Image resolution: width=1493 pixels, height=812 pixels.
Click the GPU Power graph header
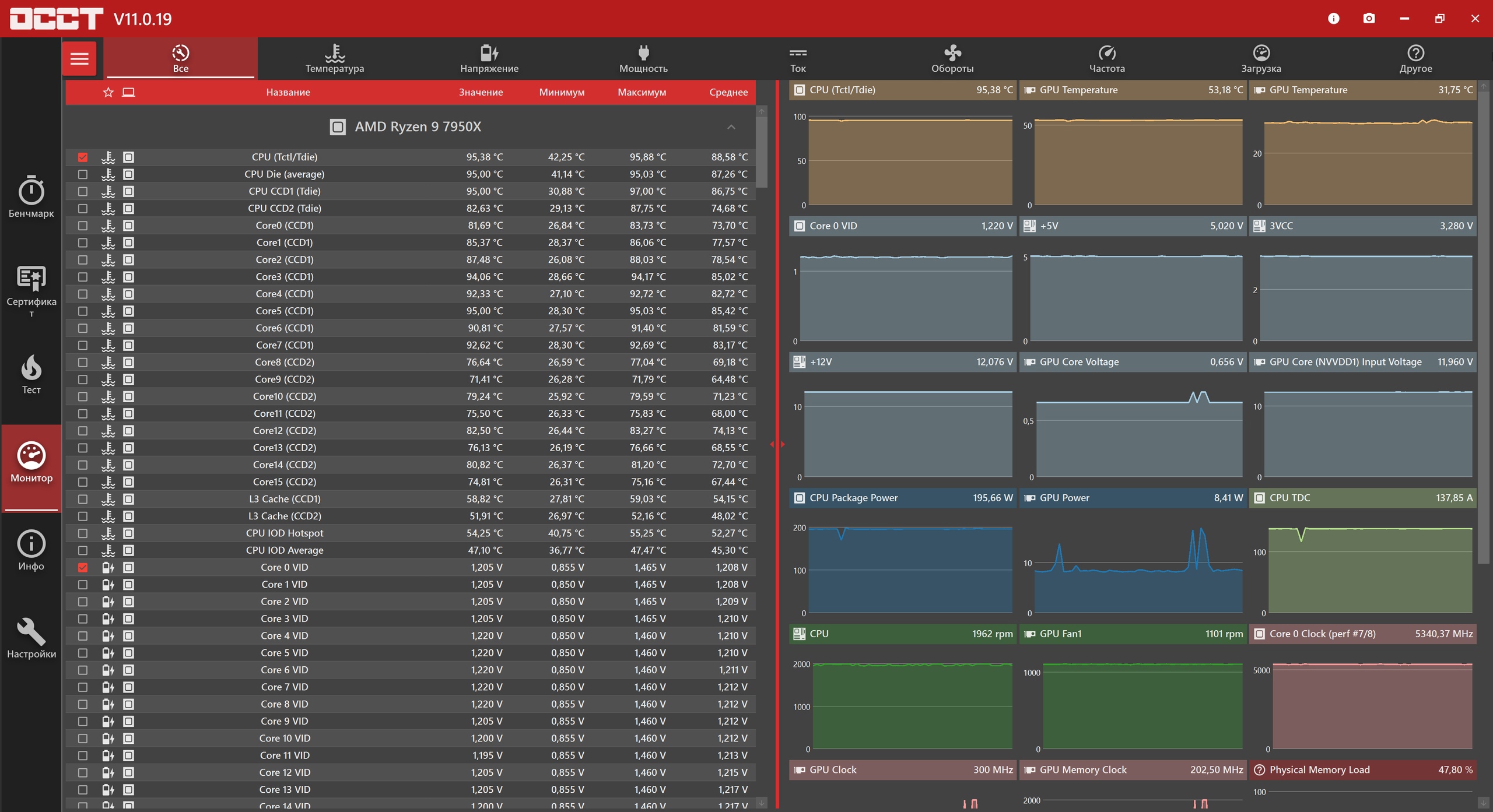pyautogui.click(x=1133, y=498)
